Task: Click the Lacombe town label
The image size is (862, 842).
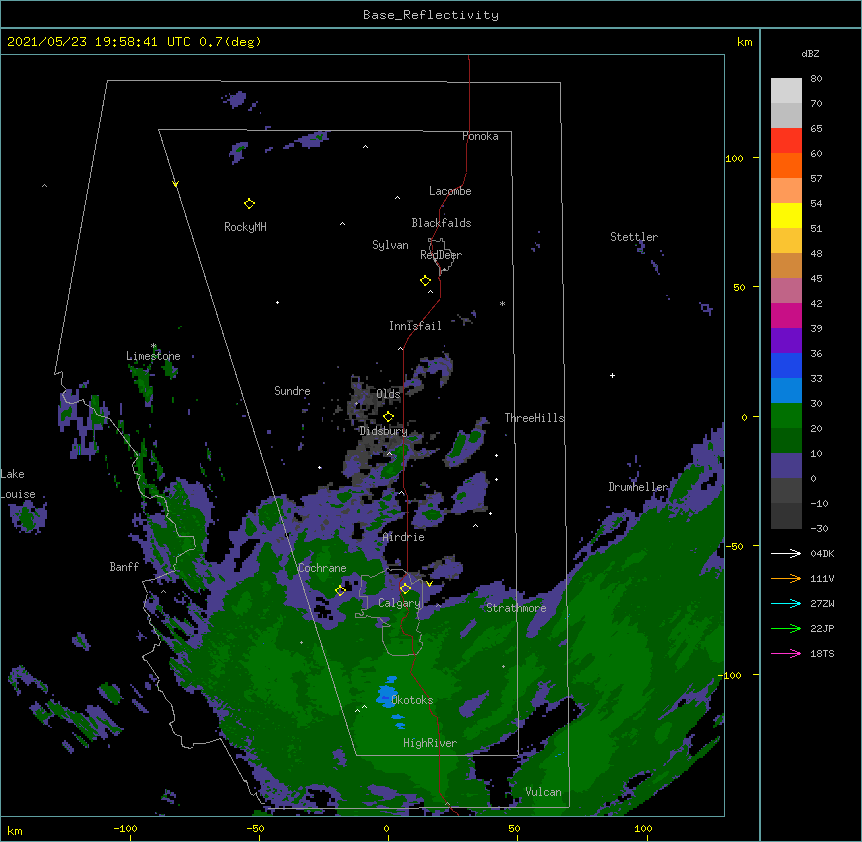Action: [x=450, y=191]
